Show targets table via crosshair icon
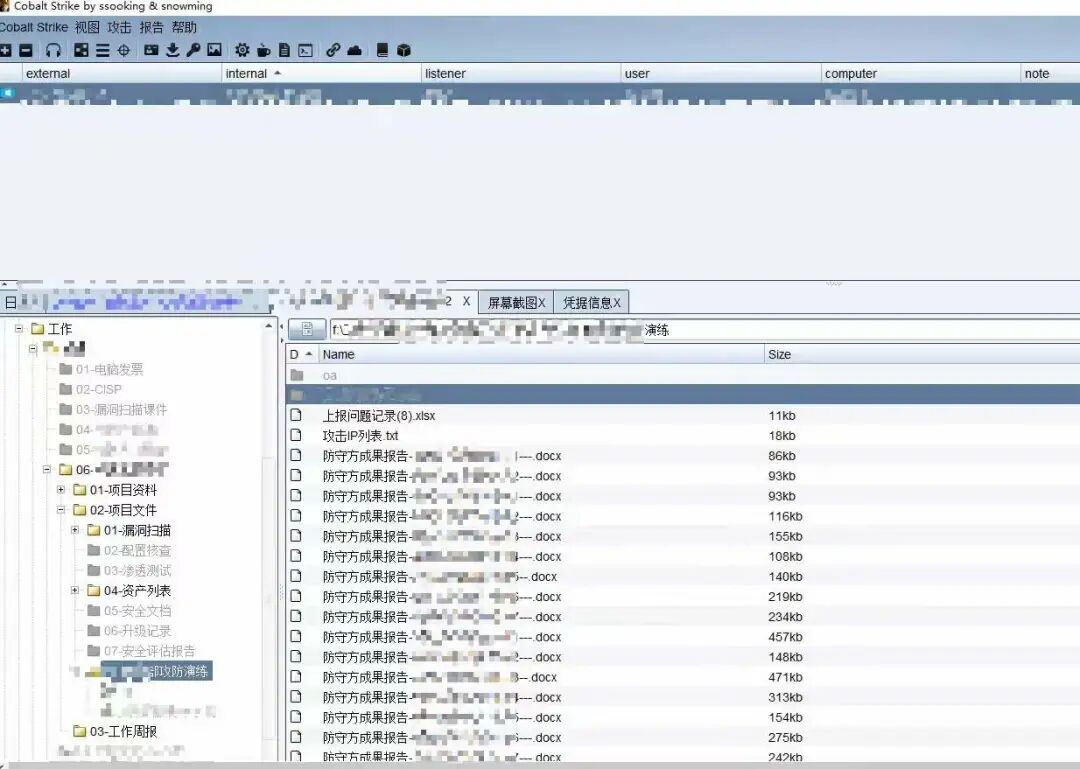Viewport: 1080px width, 769px height. coord(124,50)
